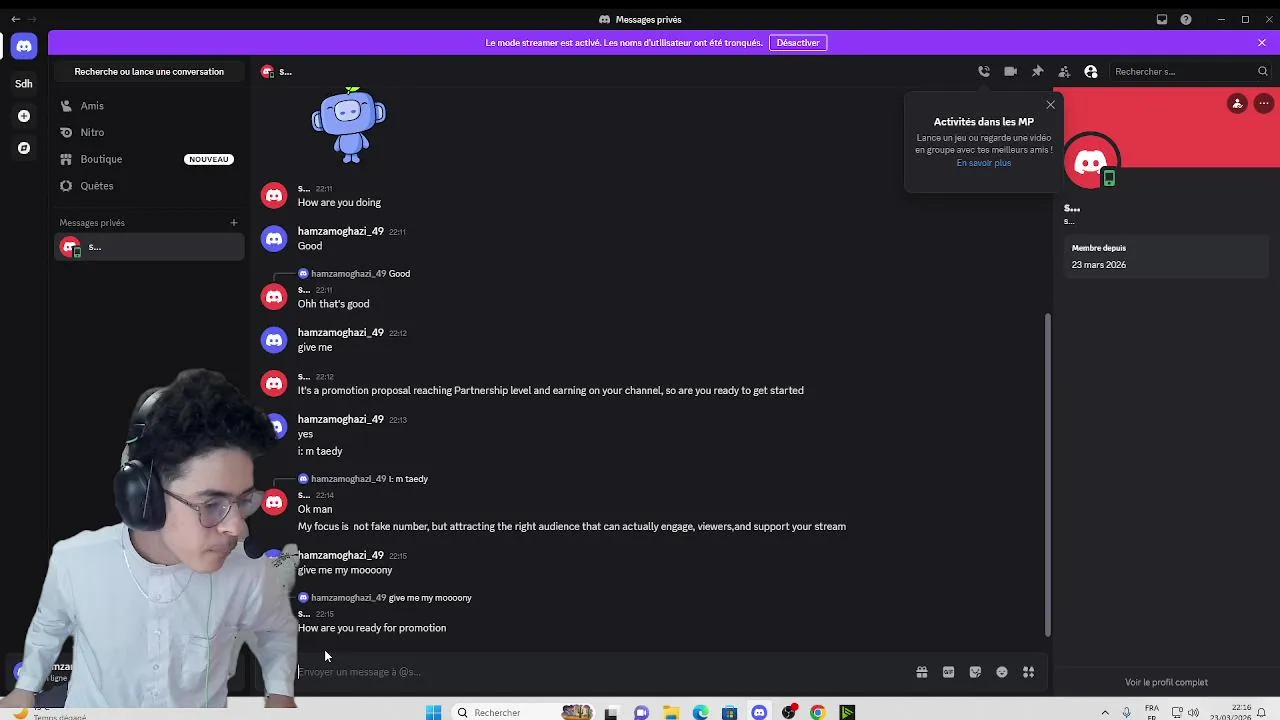The width and height of the screenshot is (1280, 720).
Task: Open the Sdh server
Action: click(x=24, y=84)
